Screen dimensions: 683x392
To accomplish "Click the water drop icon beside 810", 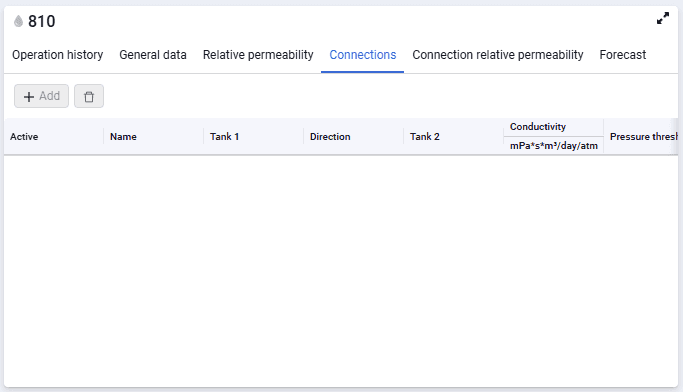I will [x=18, y=21].
